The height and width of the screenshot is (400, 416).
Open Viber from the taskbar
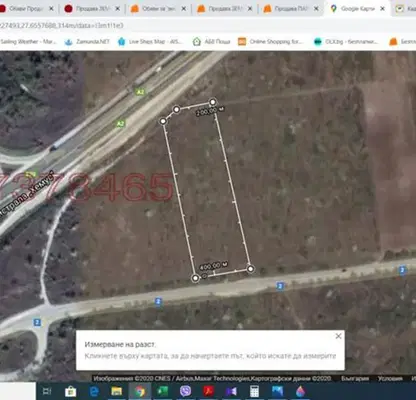click(x=185, y=391)
